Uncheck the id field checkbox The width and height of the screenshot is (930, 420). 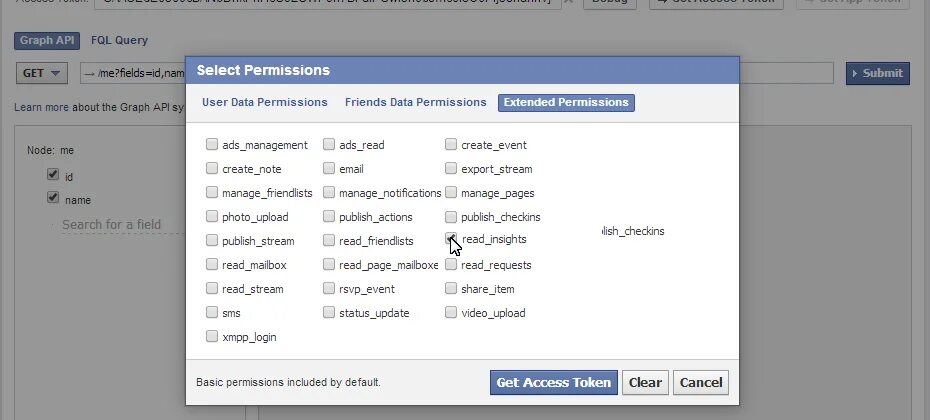[x=52, y=175]
